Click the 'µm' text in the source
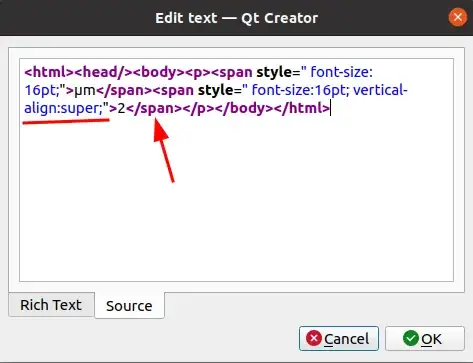The width and height of the screenshot is (473, 363). coord(85,91)
